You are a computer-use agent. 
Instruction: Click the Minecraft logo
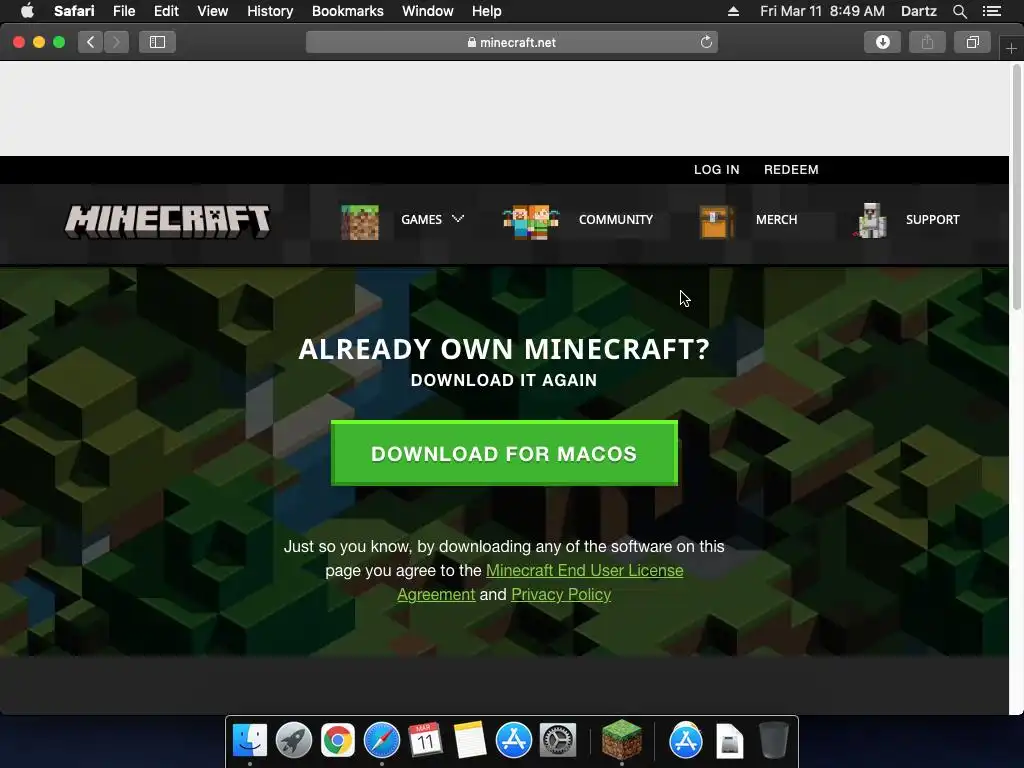pos(167,221)
